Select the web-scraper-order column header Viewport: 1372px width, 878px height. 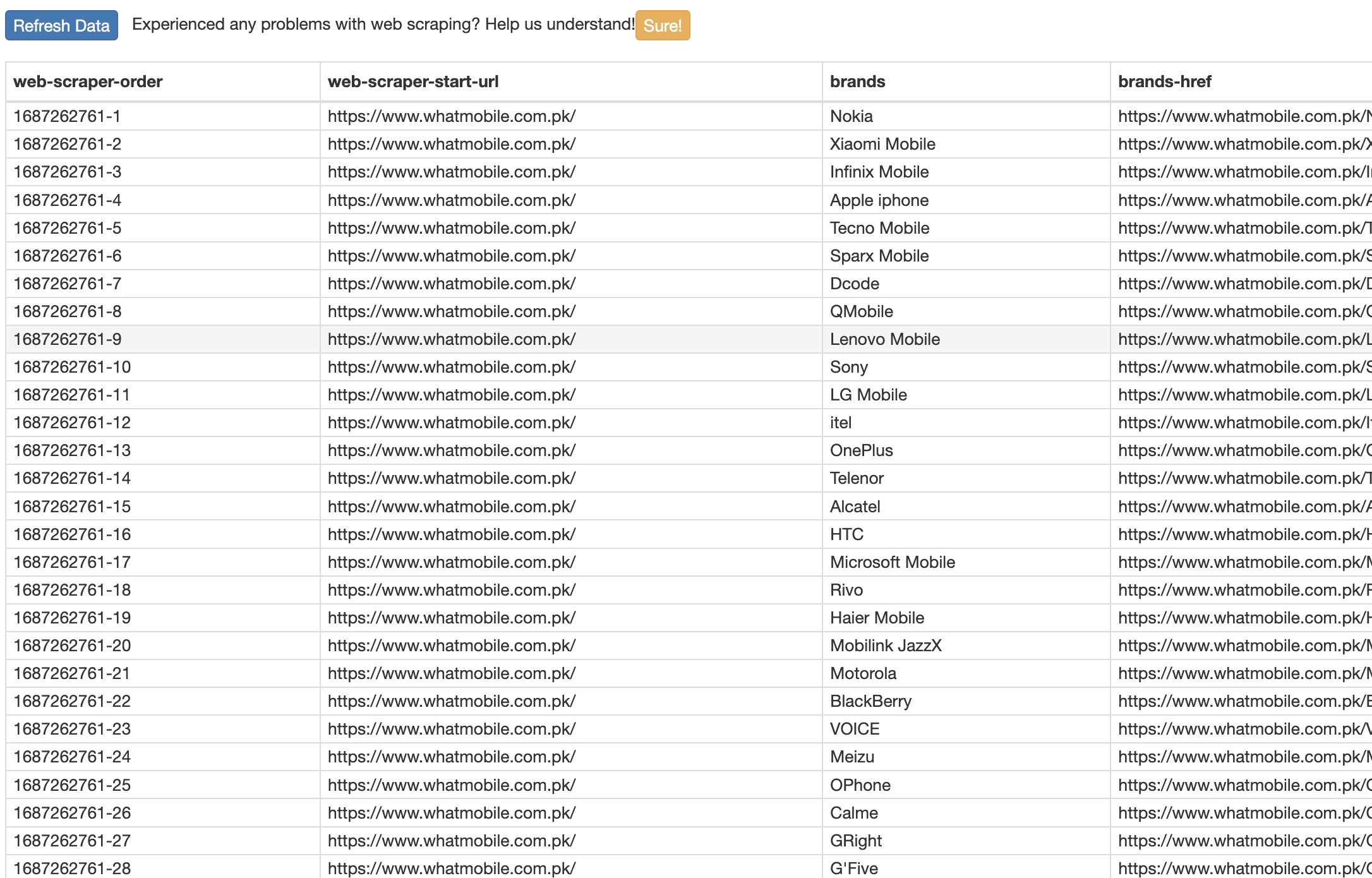(163, 81)
